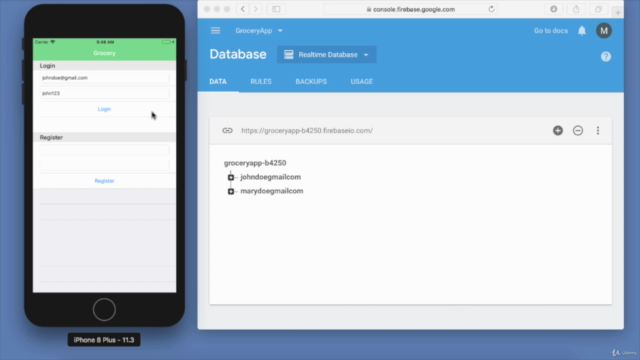This screenshot has width=640, height=360.
Task: Open the Realtime Database selector dropdown
Action: click(x=327, y=55)
